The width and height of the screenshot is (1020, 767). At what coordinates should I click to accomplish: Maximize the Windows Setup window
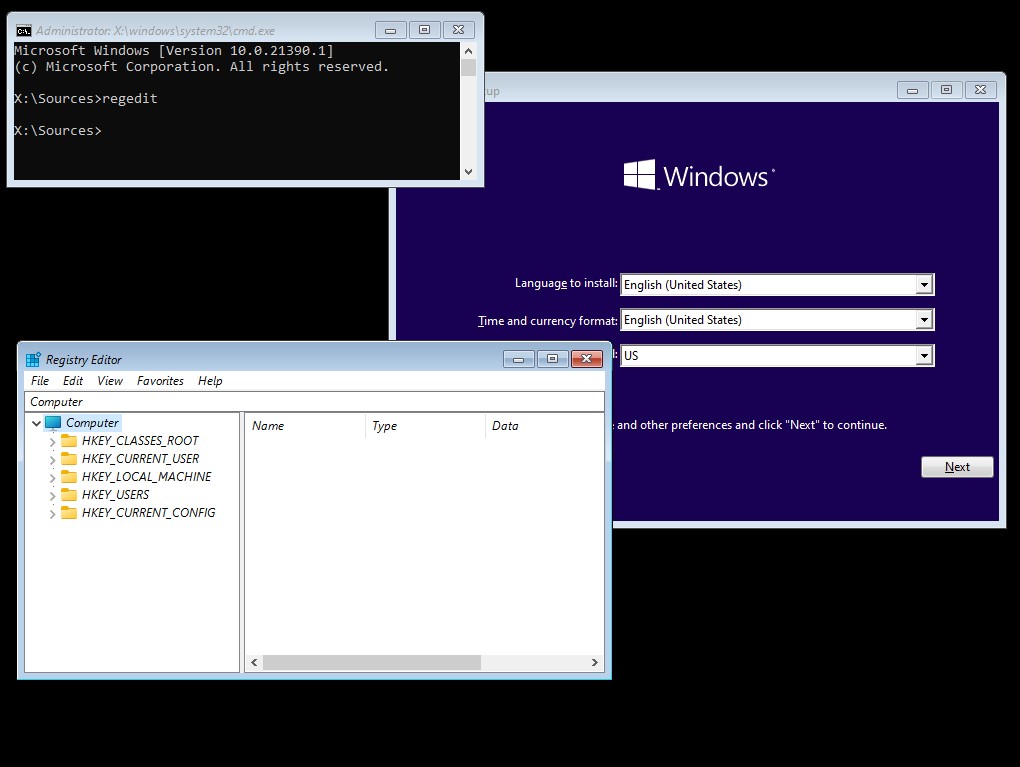coord(946,90)
